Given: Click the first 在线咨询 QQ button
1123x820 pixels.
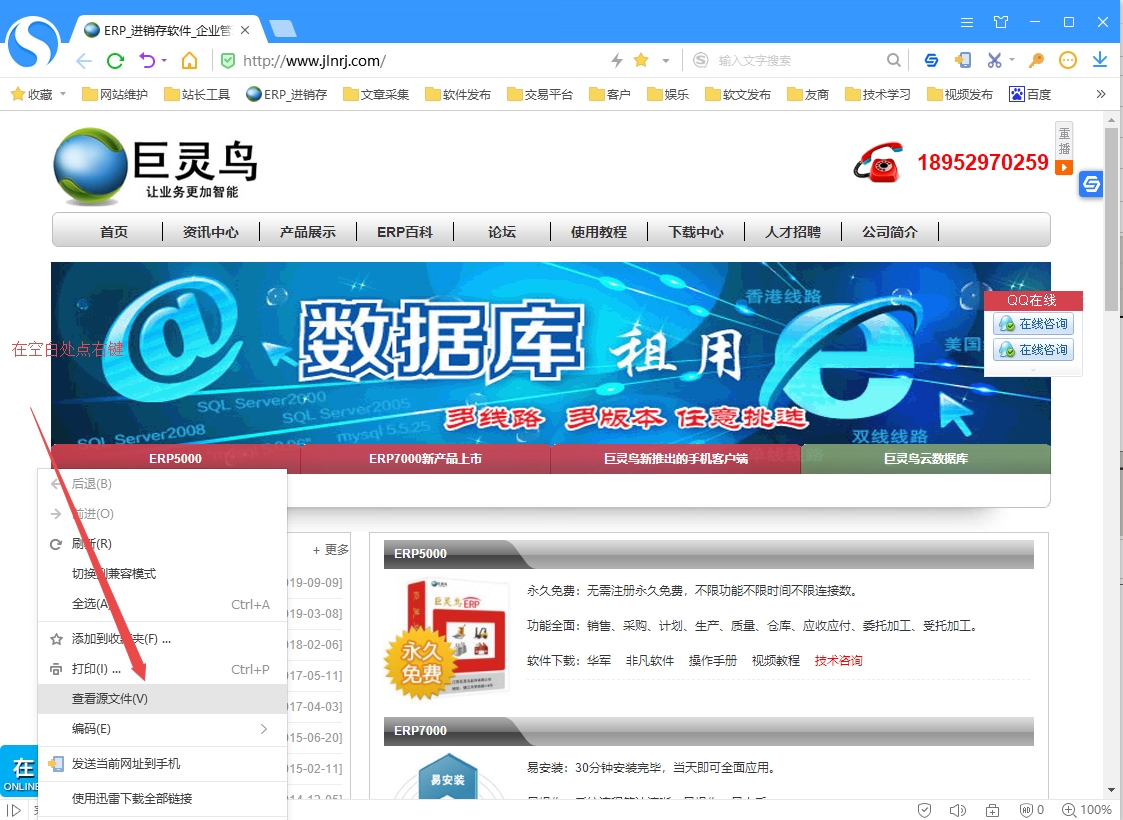Looking at the screenshot, I should tap(1033, 324).
